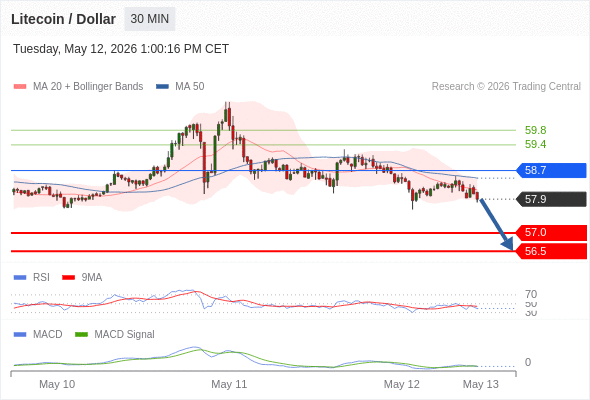Click the blue 58.7 pivot price tag
The image size is (590, 400).
pyautogui.click(x=551, y=170)
